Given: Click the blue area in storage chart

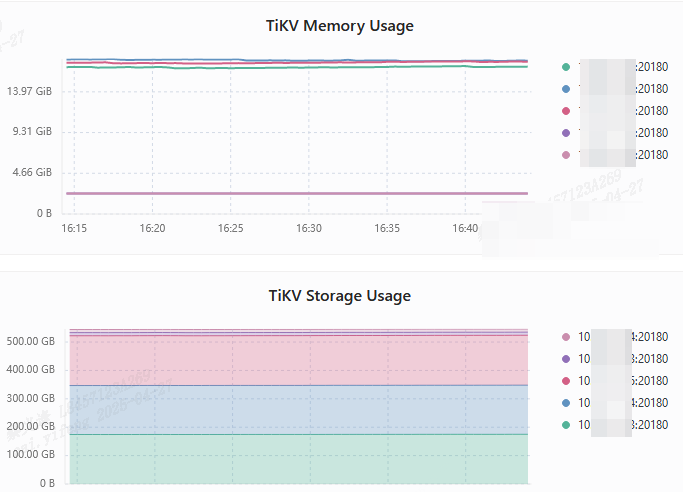Looking at the screenshot, I should (x=299, y=410).
